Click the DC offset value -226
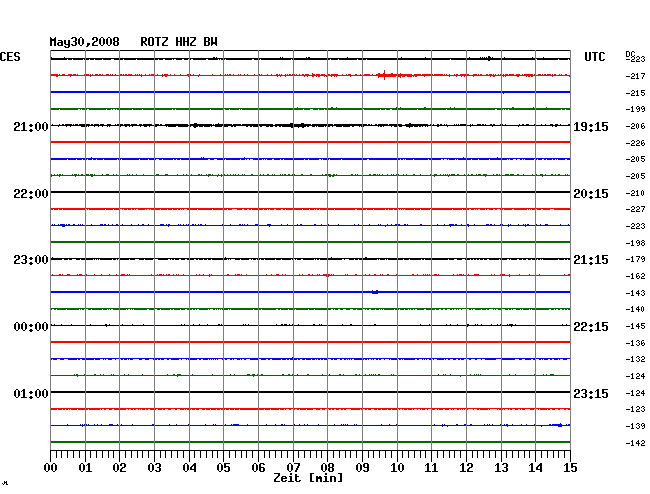Image resolution: width=650 pixels, height=494 pixels. pos(635,143)
